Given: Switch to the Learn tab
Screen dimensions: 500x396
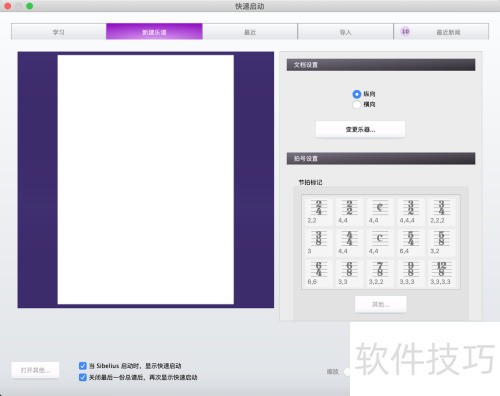Looking at the screenshot, I should (x=59, y=32).
